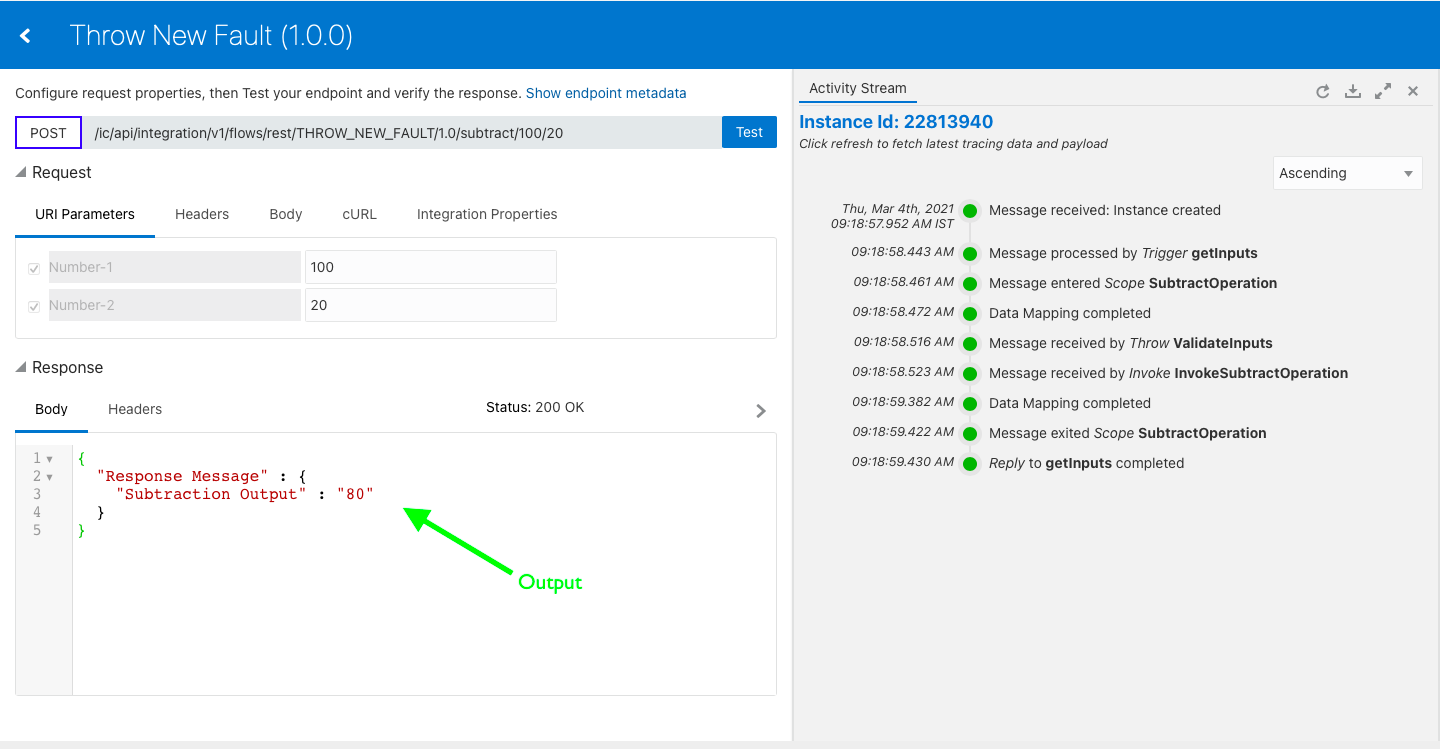Fold JSON at line 1 arrow
1440x749 pixels.
click(x=50, y=459)
